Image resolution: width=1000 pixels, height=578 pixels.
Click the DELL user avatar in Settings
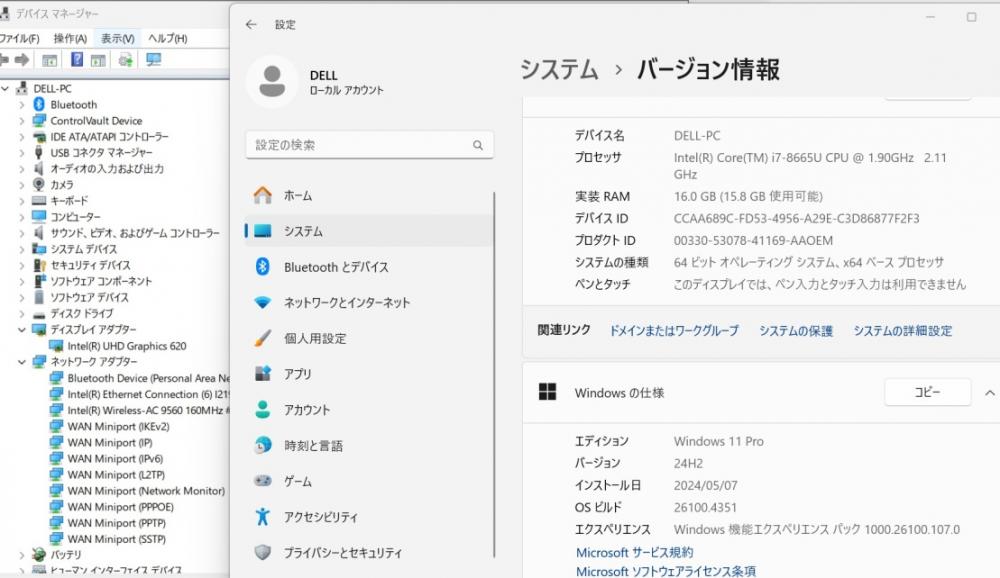(x=272, y=82)
